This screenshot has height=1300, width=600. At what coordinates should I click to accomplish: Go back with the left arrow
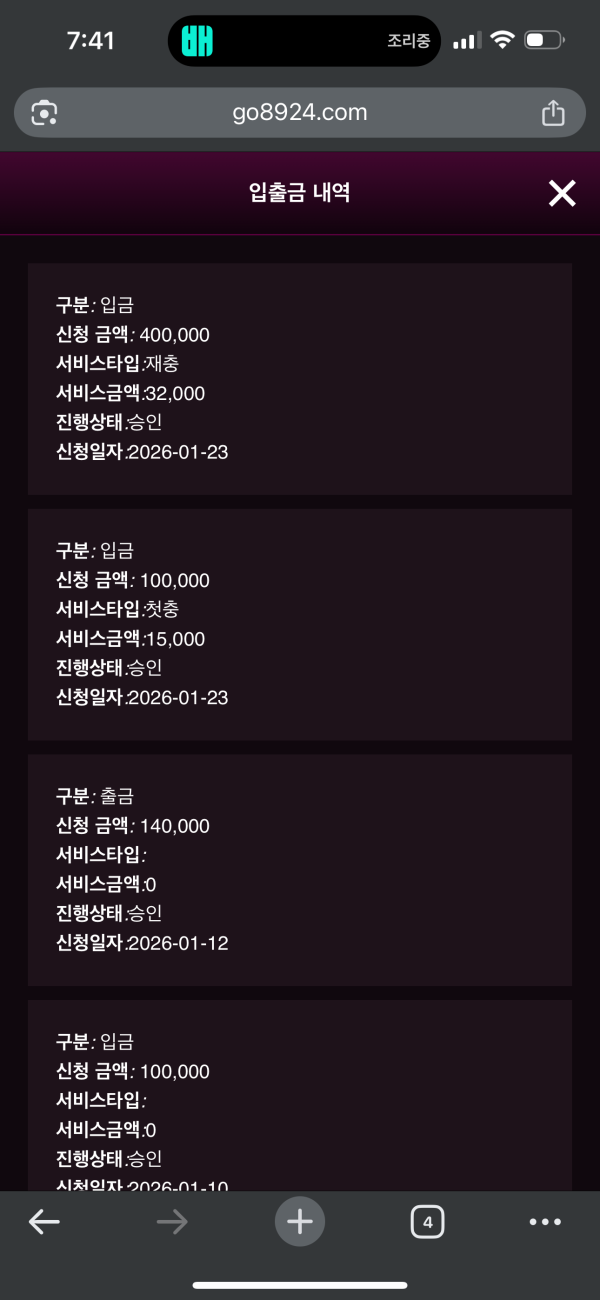44,1221
